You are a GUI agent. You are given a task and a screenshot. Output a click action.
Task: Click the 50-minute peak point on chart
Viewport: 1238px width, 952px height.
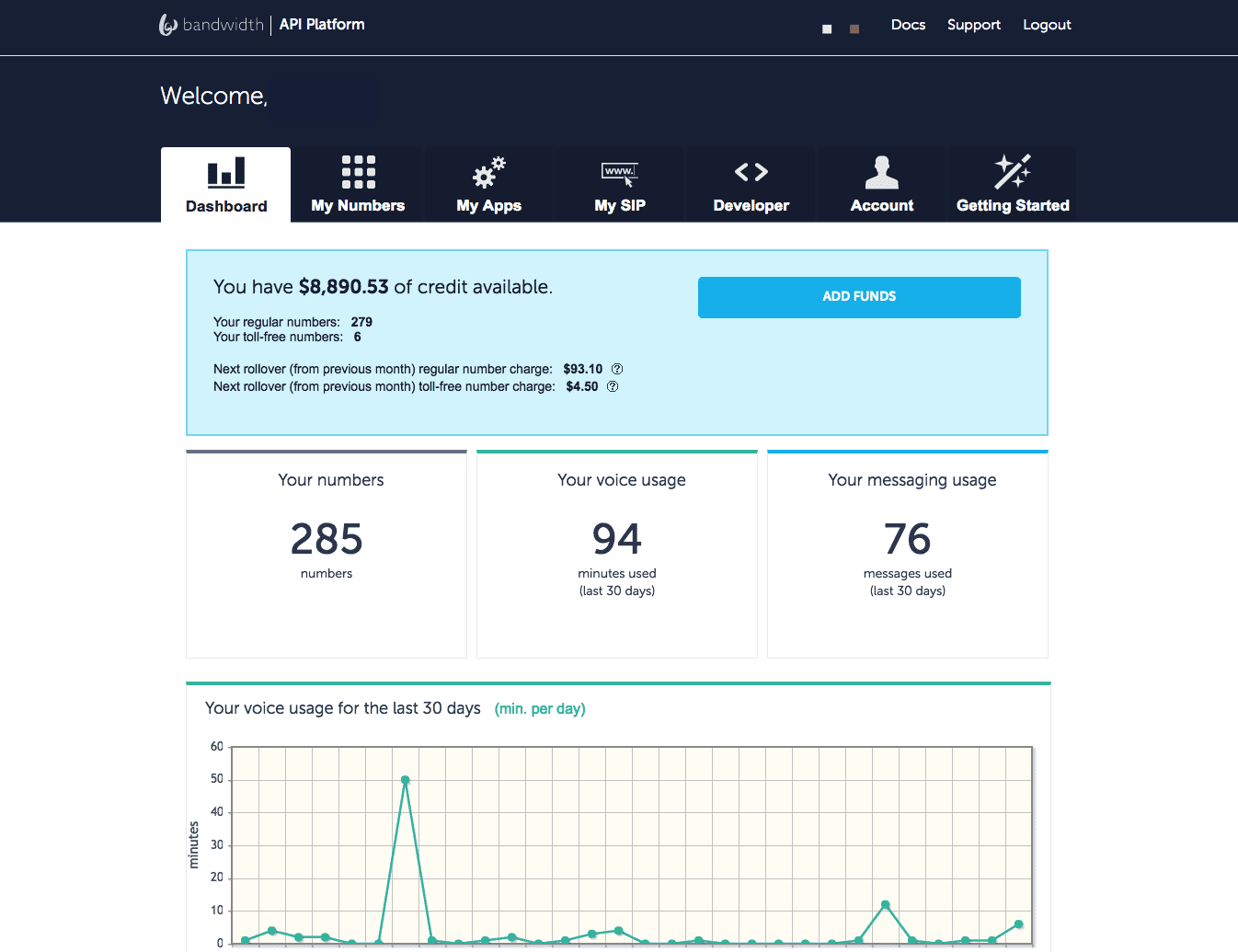pos(406,780)
